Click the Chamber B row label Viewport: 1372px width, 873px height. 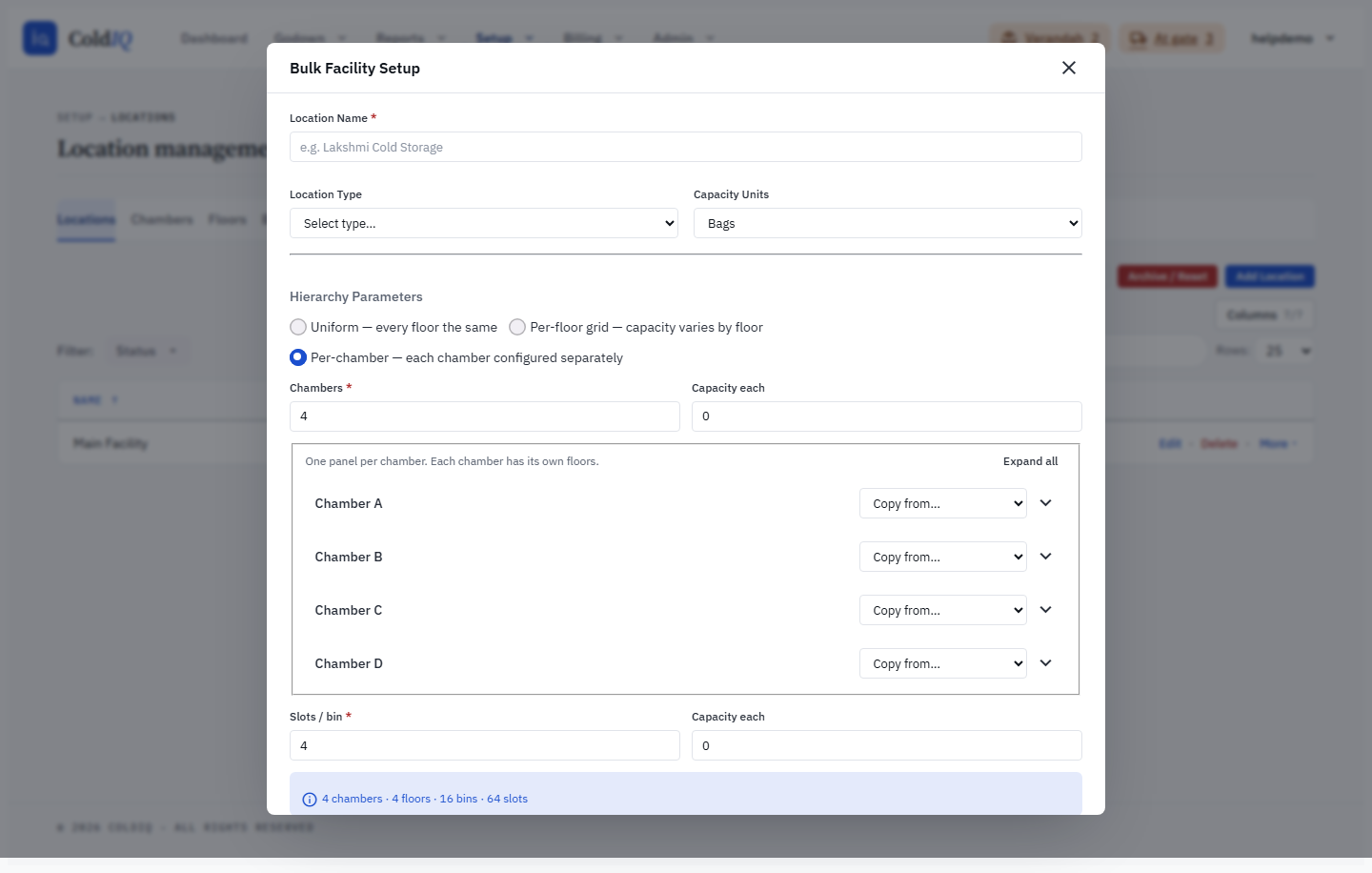[349, 557]
